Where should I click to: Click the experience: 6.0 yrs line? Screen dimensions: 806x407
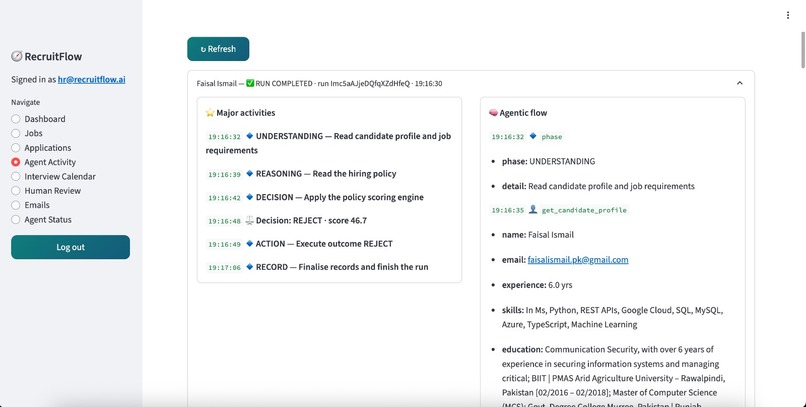click(x=537, y=285)
